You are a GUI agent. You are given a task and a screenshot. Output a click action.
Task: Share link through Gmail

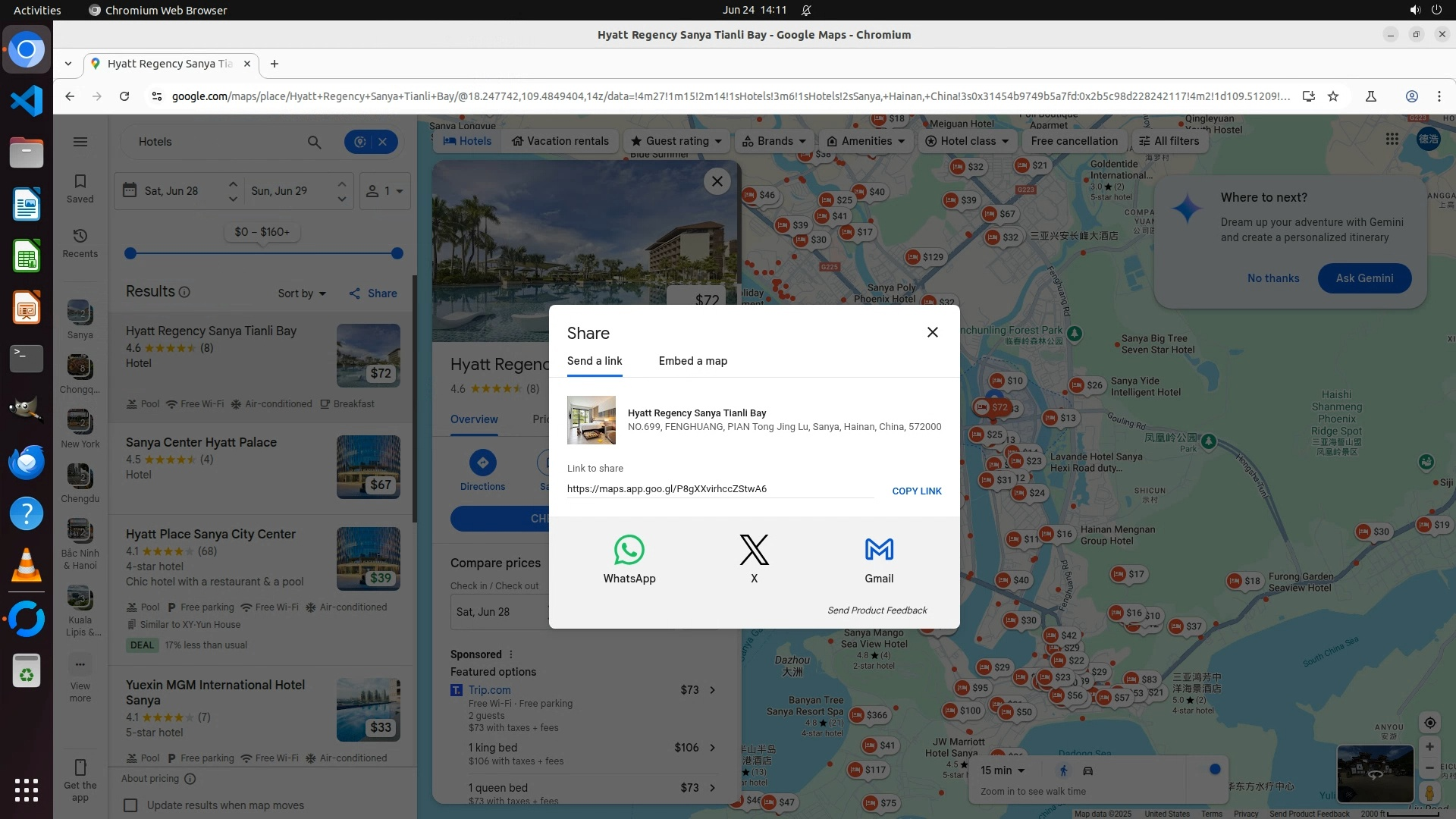(x=878, y=551)
